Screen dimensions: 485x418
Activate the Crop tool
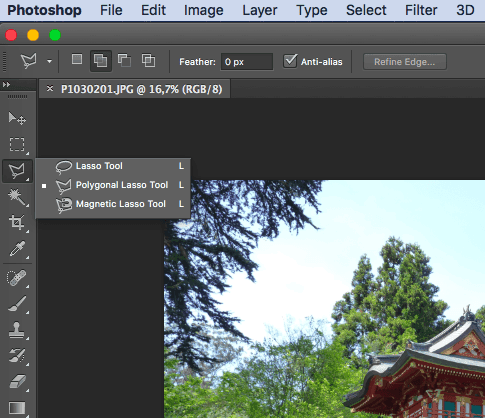17,222
